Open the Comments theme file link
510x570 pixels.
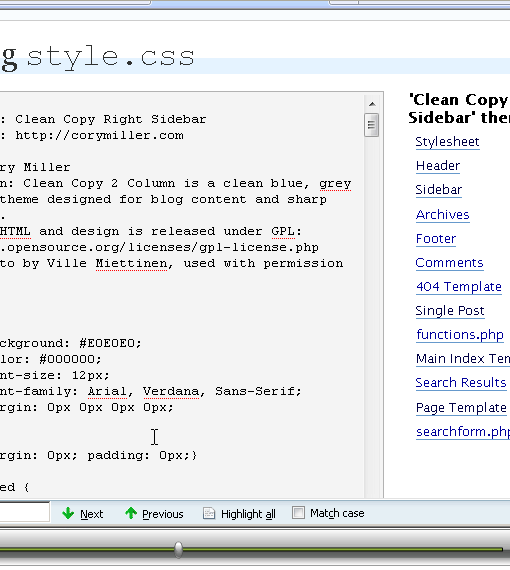[449, 262]
